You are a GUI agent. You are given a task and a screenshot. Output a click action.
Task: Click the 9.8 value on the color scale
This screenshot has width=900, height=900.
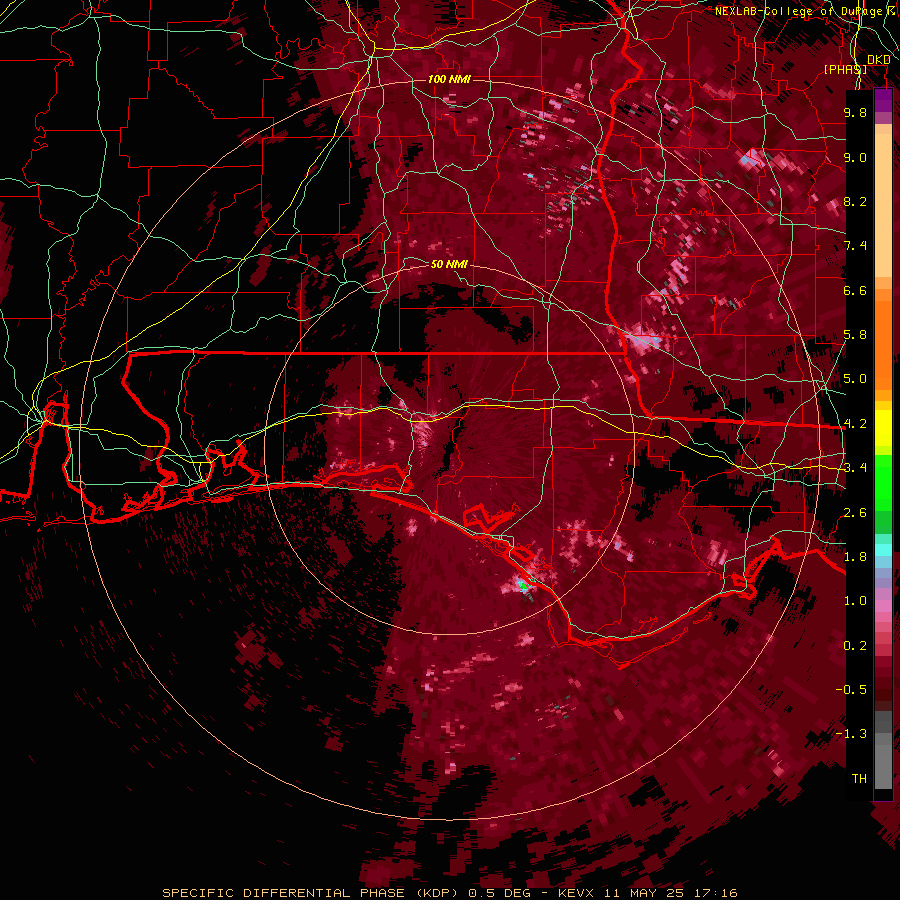tap(855, 112)
